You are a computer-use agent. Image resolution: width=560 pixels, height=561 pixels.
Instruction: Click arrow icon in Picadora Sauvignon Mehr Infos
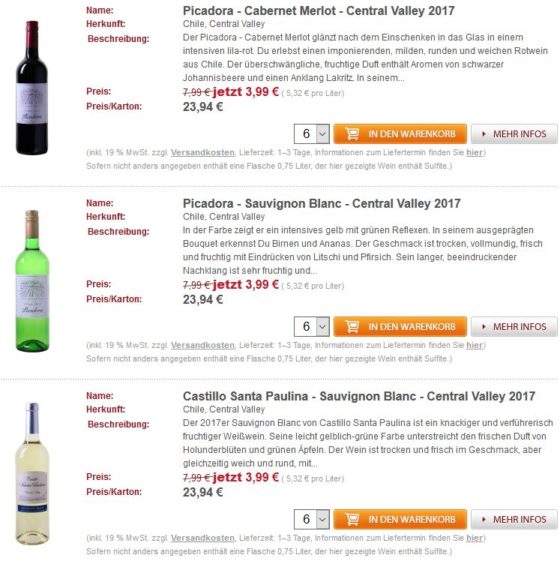coord(484,327)
